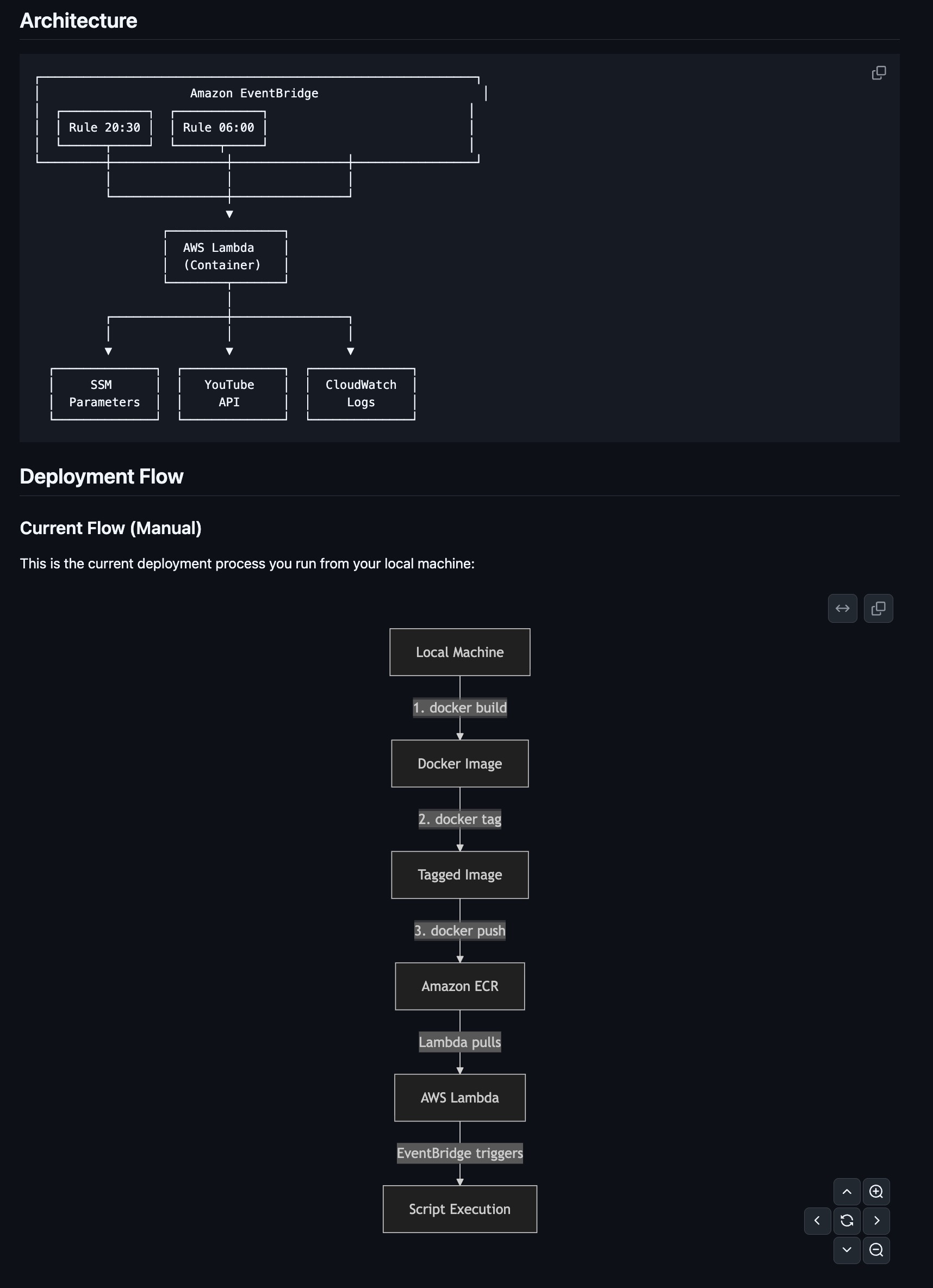
Task: Click the Amazon ECR node in the flowchart
Action: [x=459, y=987]
